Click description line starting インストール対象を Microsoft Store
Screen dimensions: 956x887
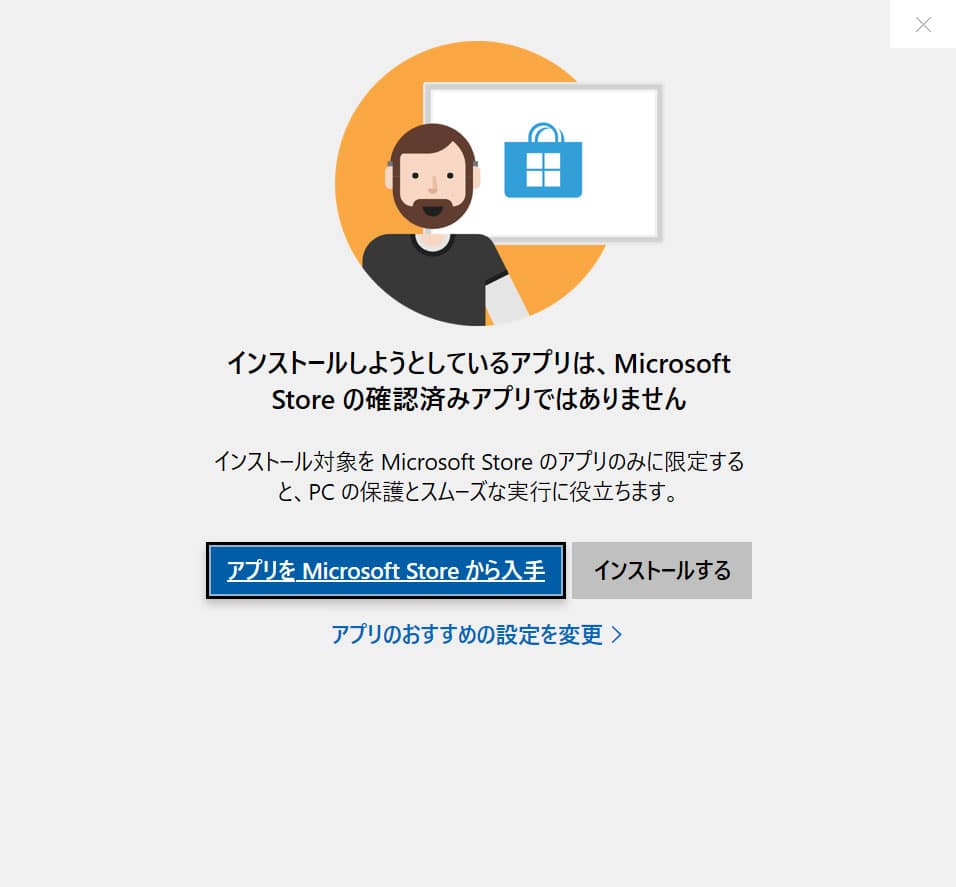tap(479, 462)
